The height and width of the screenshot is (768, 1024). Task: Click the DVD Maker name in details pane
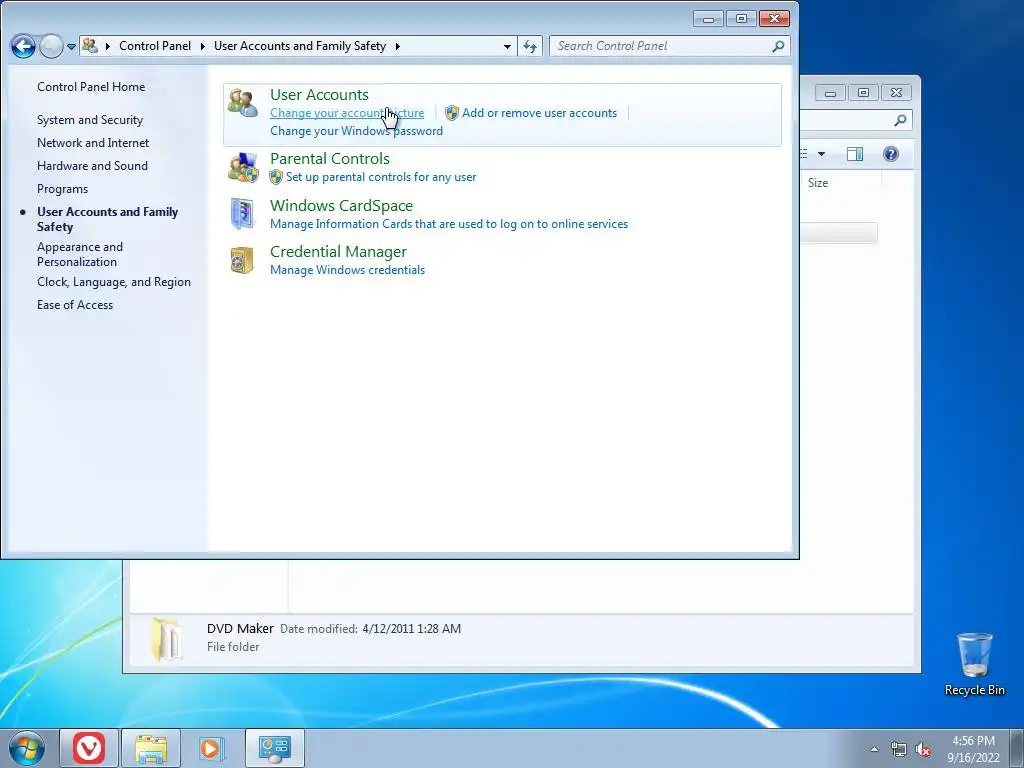click(240, 628)
